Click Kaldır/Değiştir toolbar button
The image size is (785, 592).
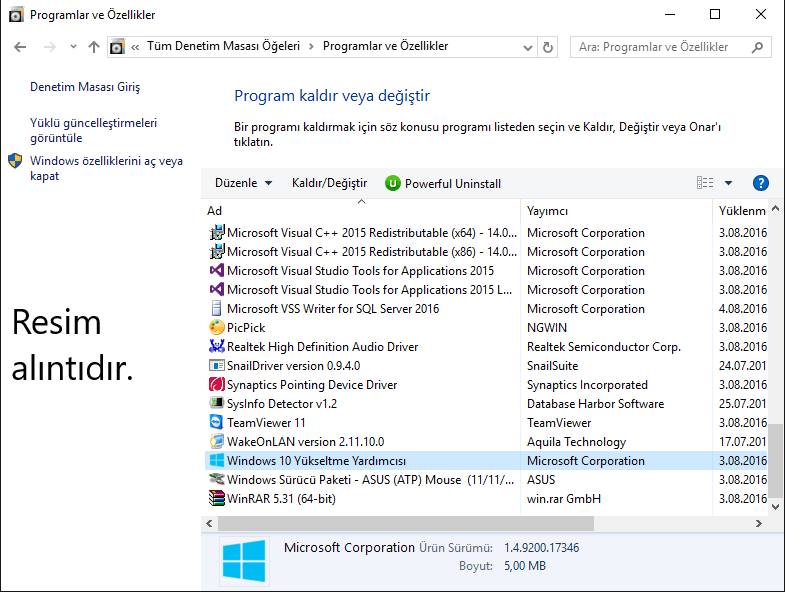click(329, 183)
